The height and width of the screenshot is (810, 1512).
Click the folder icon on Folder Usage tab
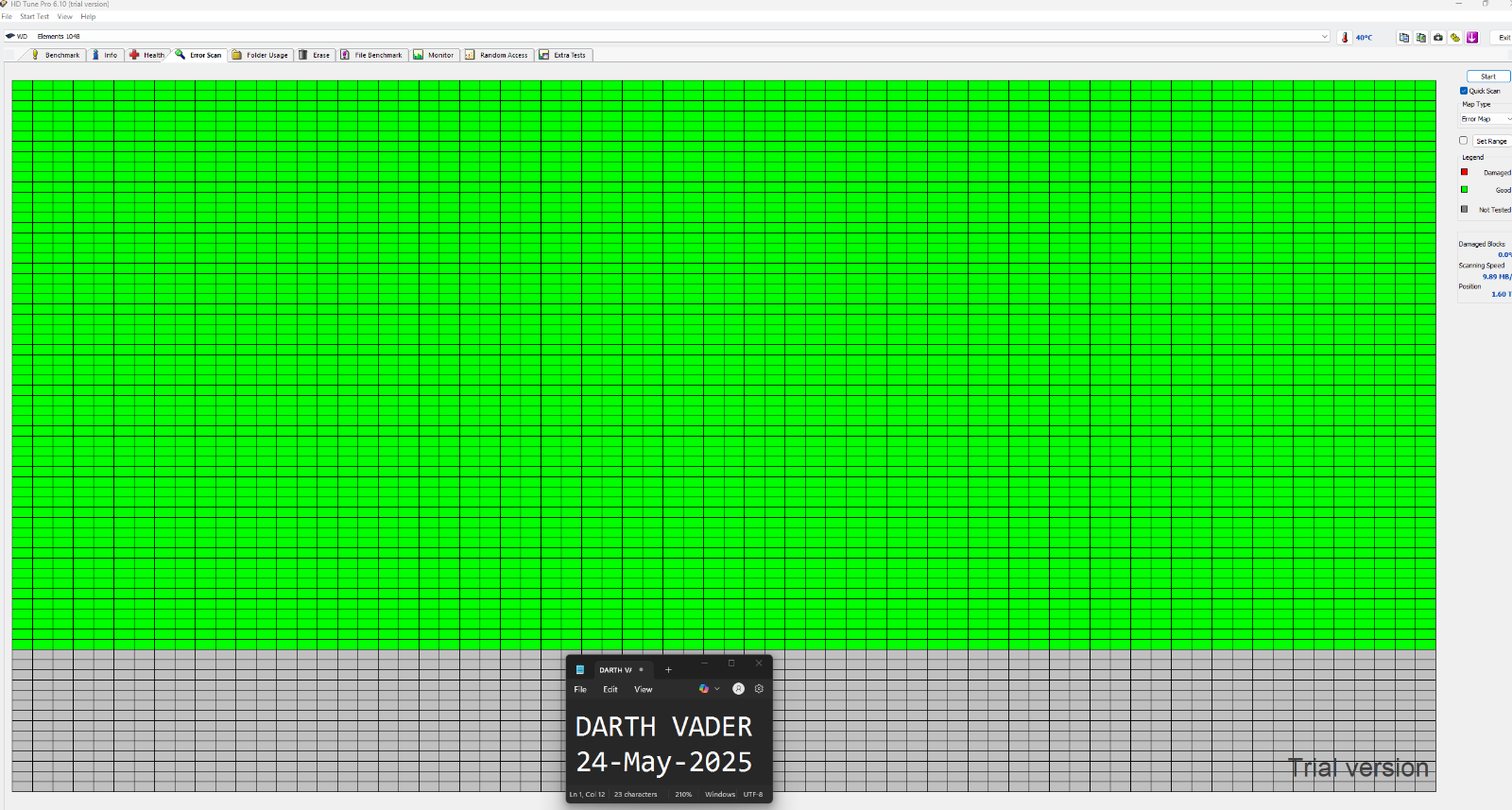pyautogui.click(x=237, y=55)
